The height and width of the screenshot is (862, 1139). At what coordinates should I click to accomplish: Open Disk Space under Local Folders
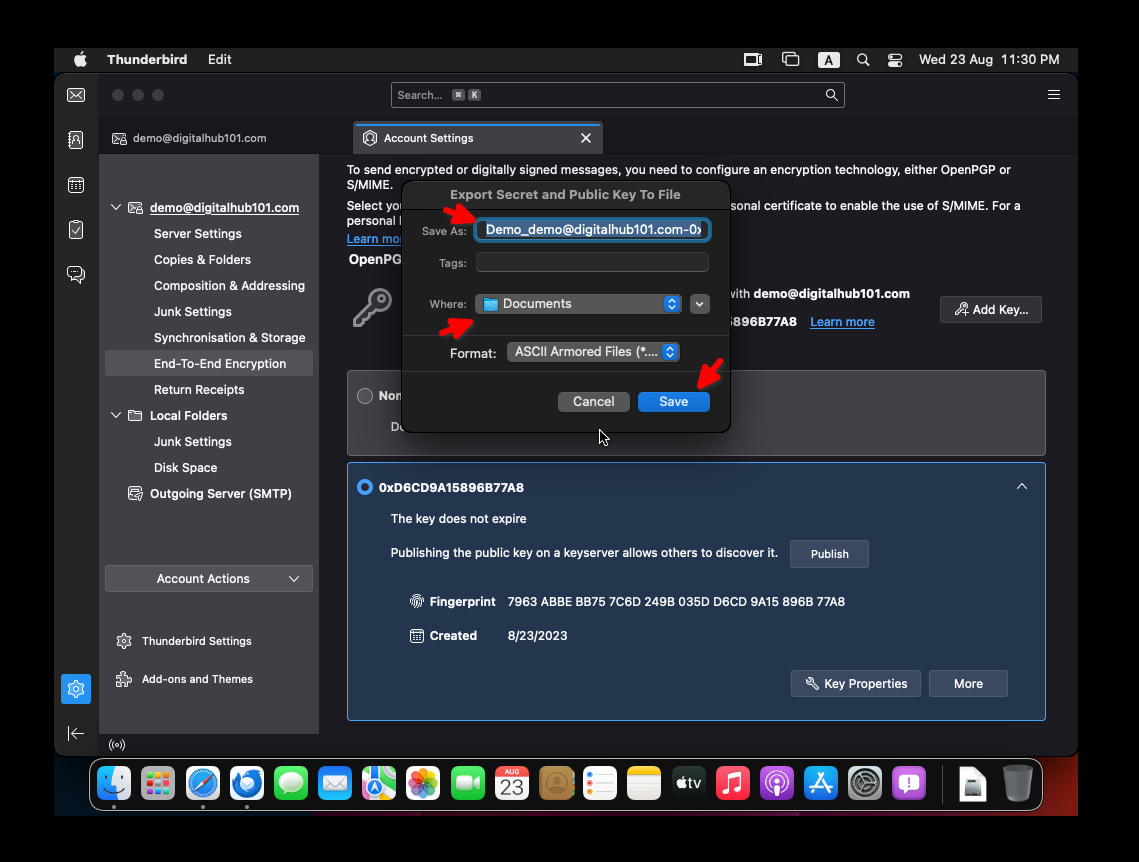click(185, 468)
